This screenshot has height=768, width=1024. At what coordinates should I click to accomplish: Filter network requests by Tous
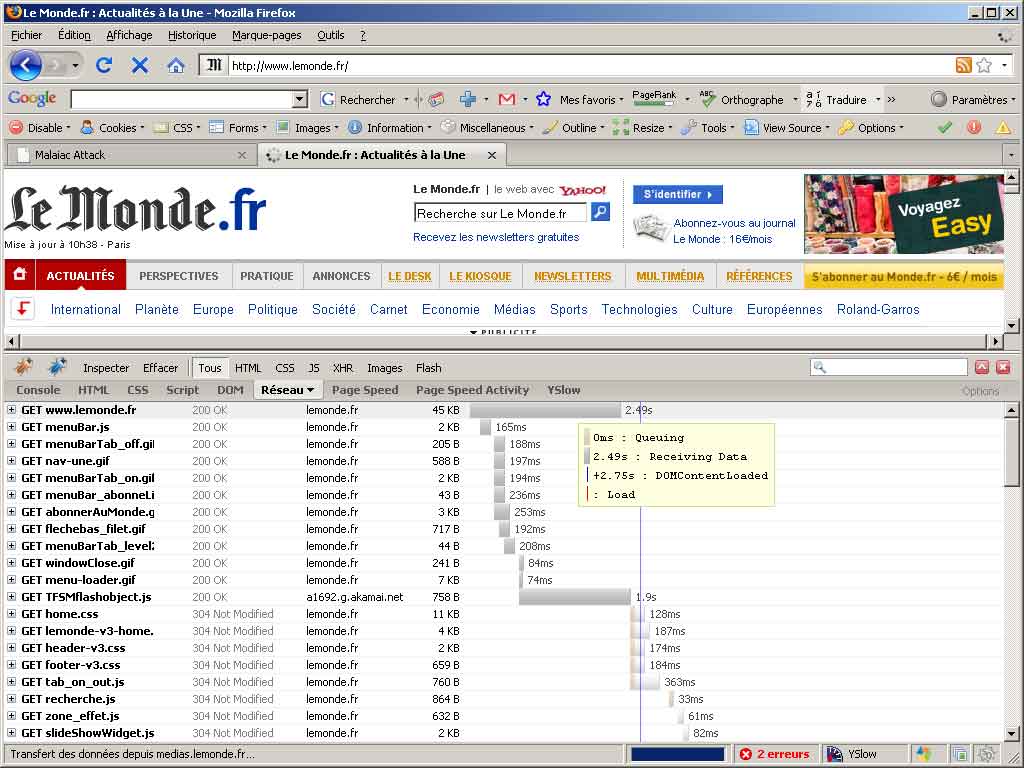pos(210,368)
